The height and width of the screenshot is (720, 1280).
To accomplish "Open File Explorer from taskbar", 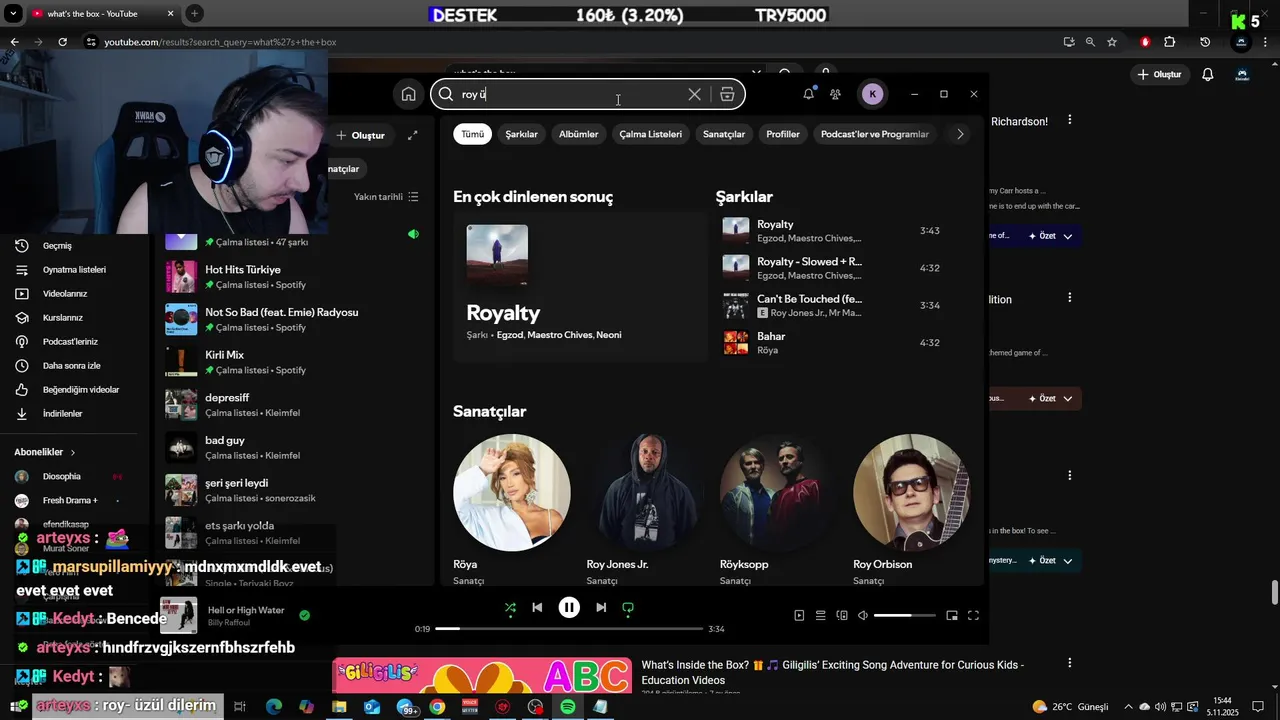I will [339, 706].
